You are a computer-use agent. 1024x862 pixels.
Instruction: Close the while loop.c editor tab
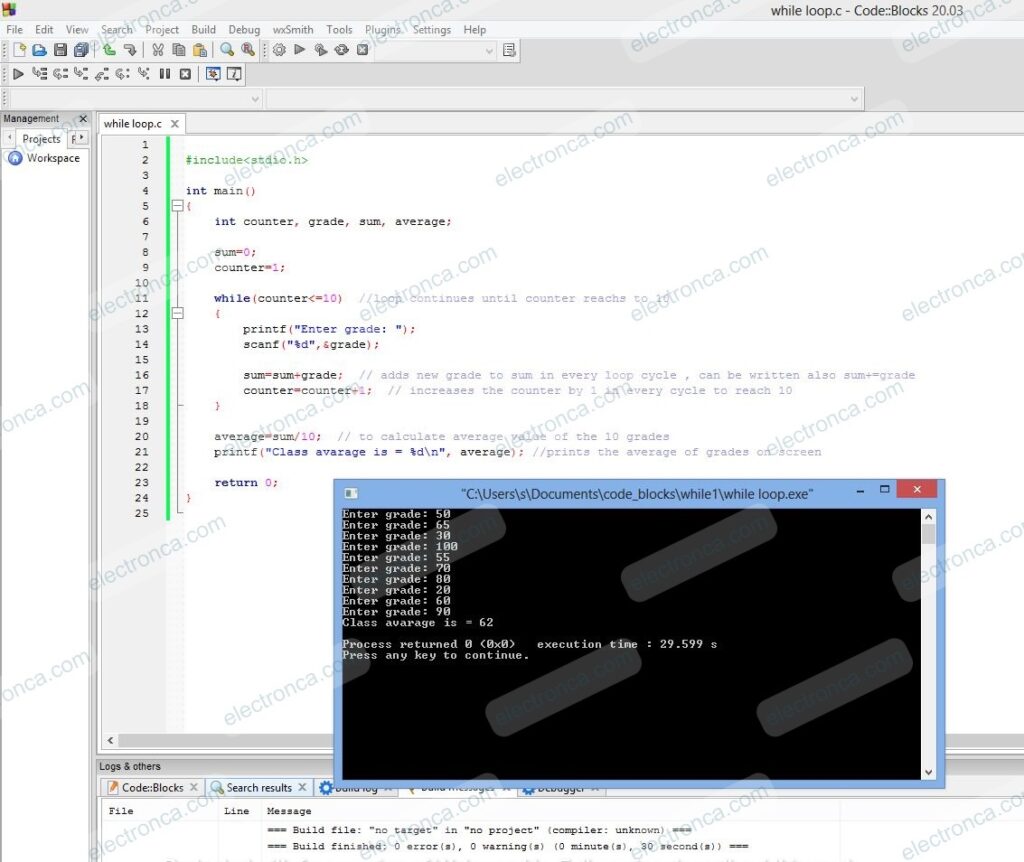pos(174,124)
